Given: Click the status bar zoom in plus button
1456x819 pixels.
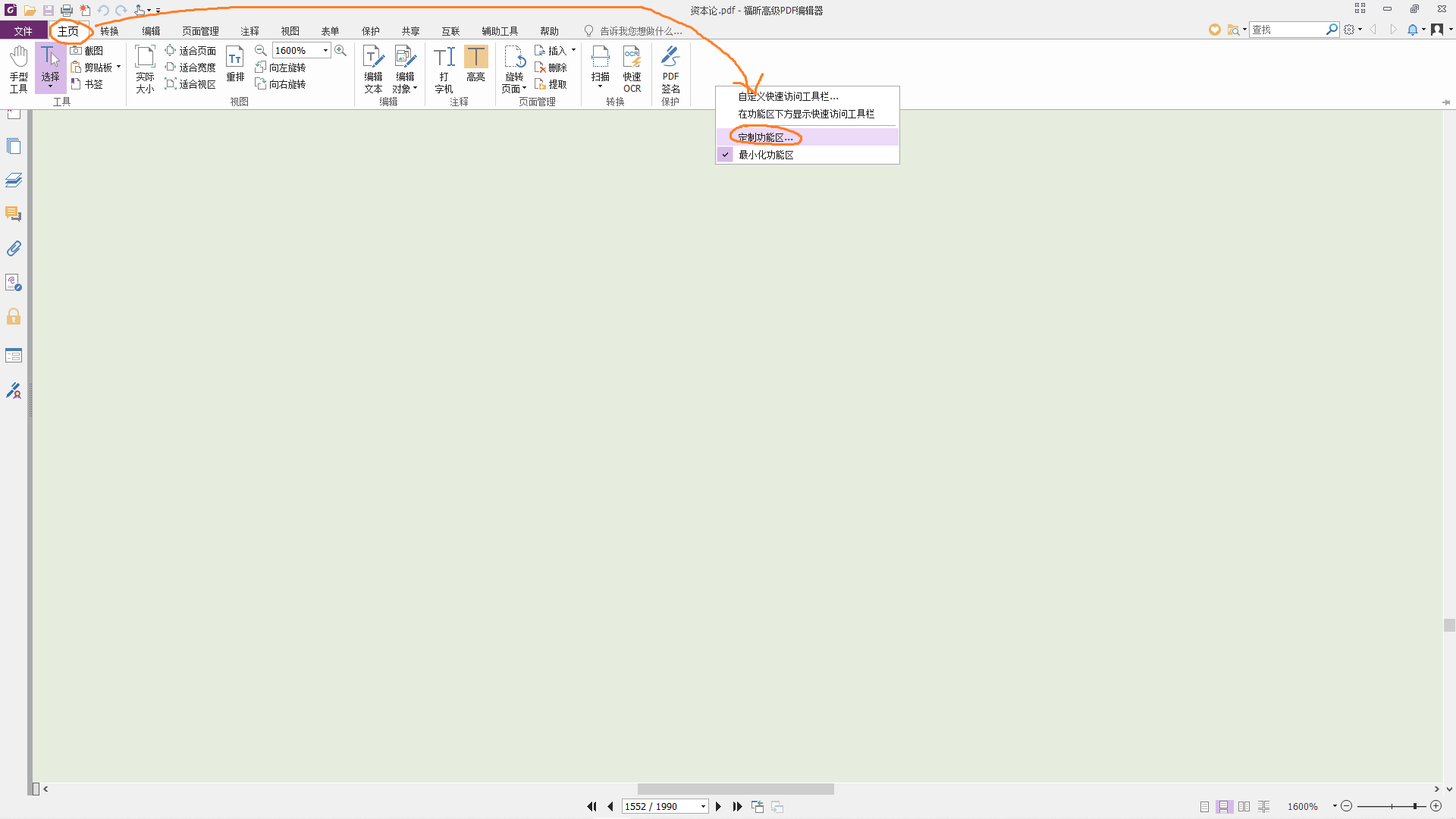Looking at the screenshot, I should click(x=1436, y=806).
